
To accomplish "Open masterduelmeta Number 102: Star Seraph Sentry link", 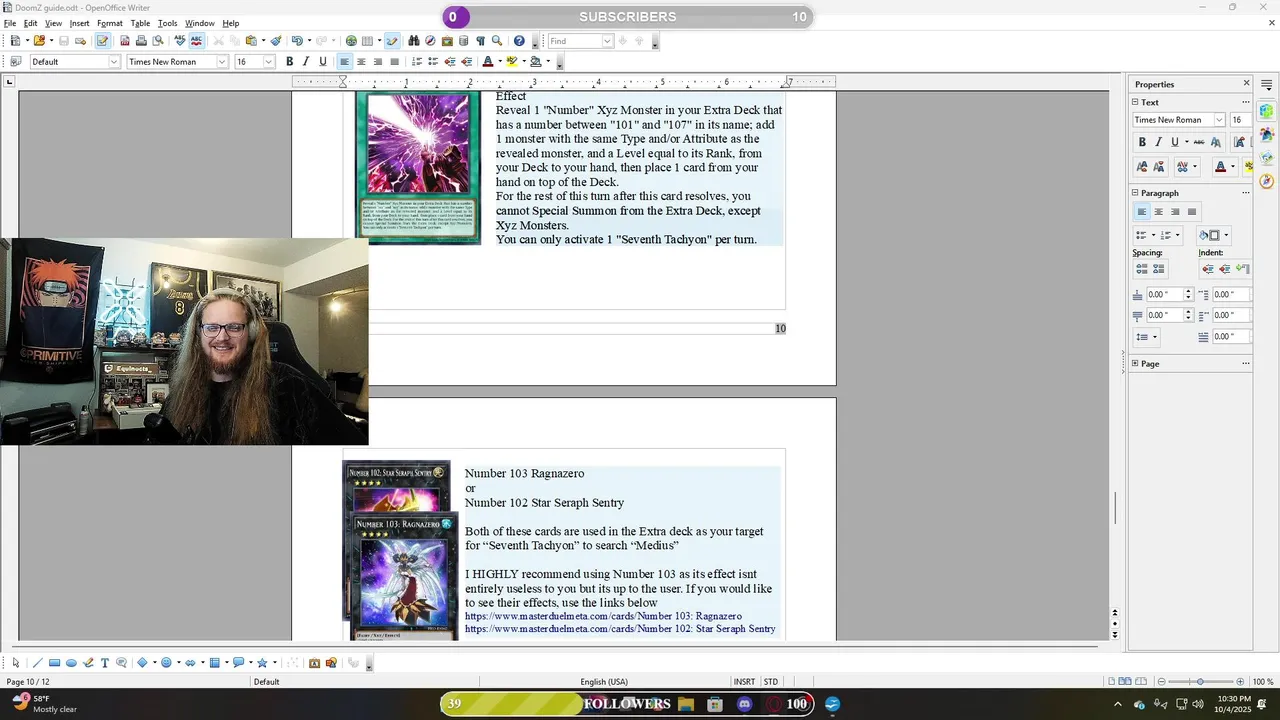I will click(620, 629).
